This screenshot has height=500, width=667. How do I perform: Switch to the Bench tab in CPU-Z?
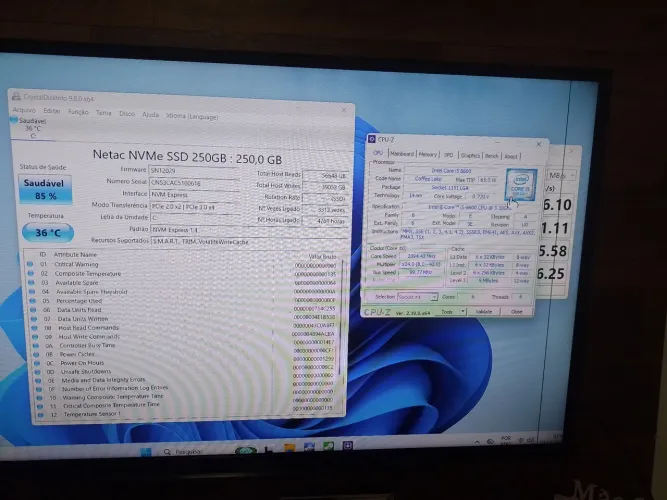pyautogui.click(x=492, y=156)
